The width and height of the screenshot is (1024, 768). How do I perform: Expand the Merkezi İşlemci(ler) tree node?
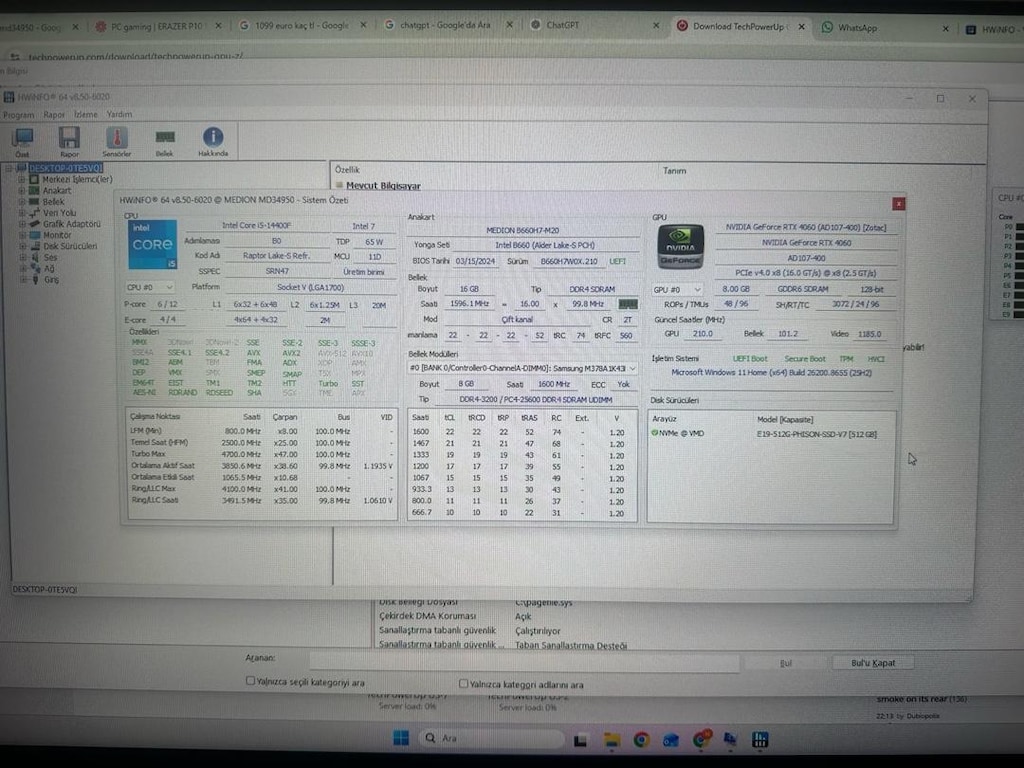tap(22, 179)
